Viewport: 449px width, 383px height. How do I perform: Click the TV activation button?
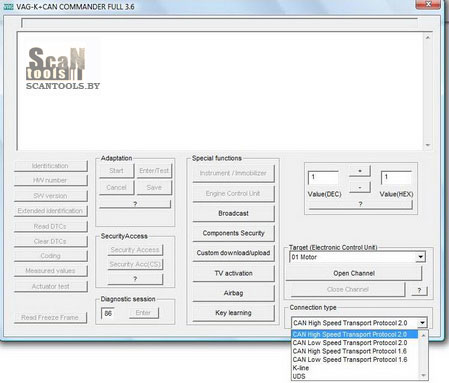(233, 273)
